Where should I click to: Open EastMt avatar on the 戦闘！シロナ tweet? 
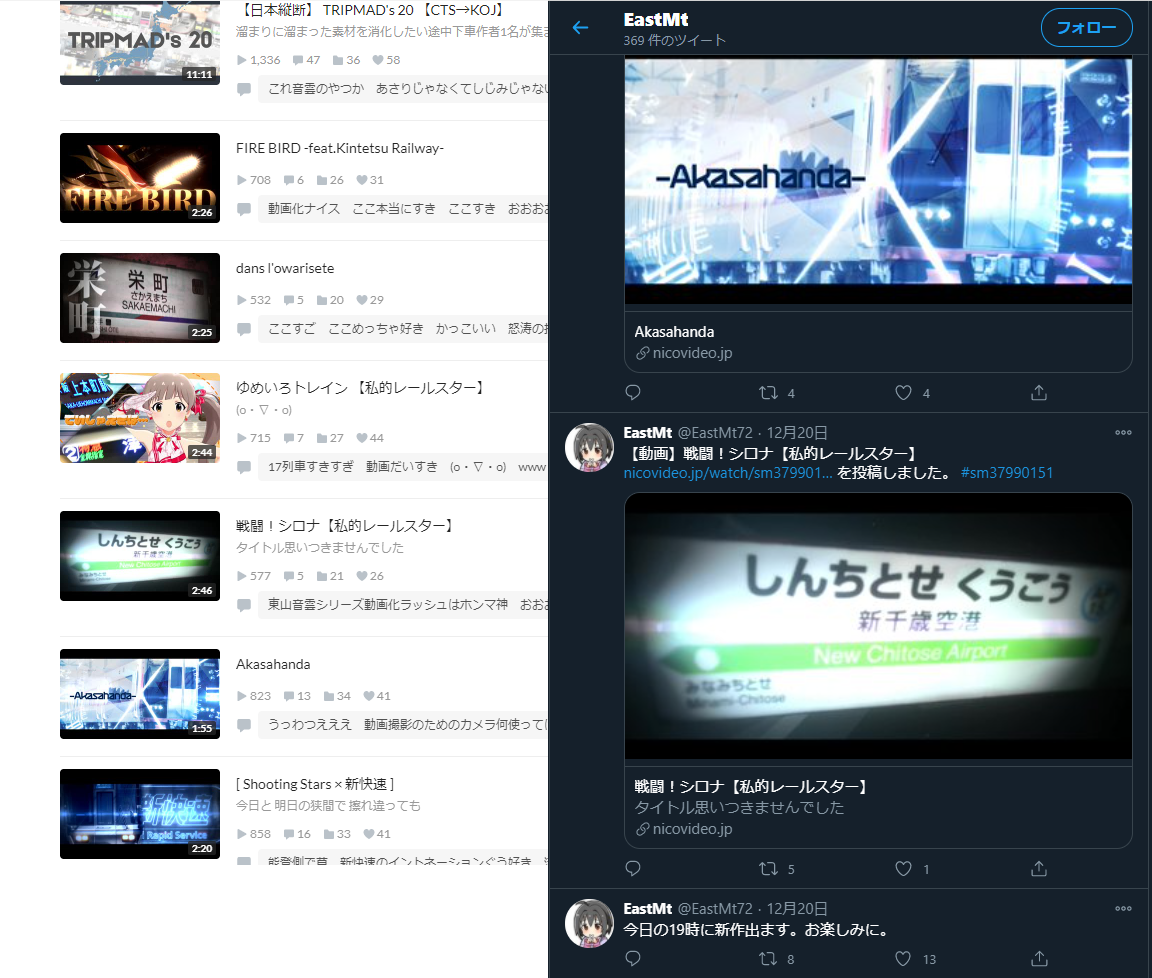[589, 447]
